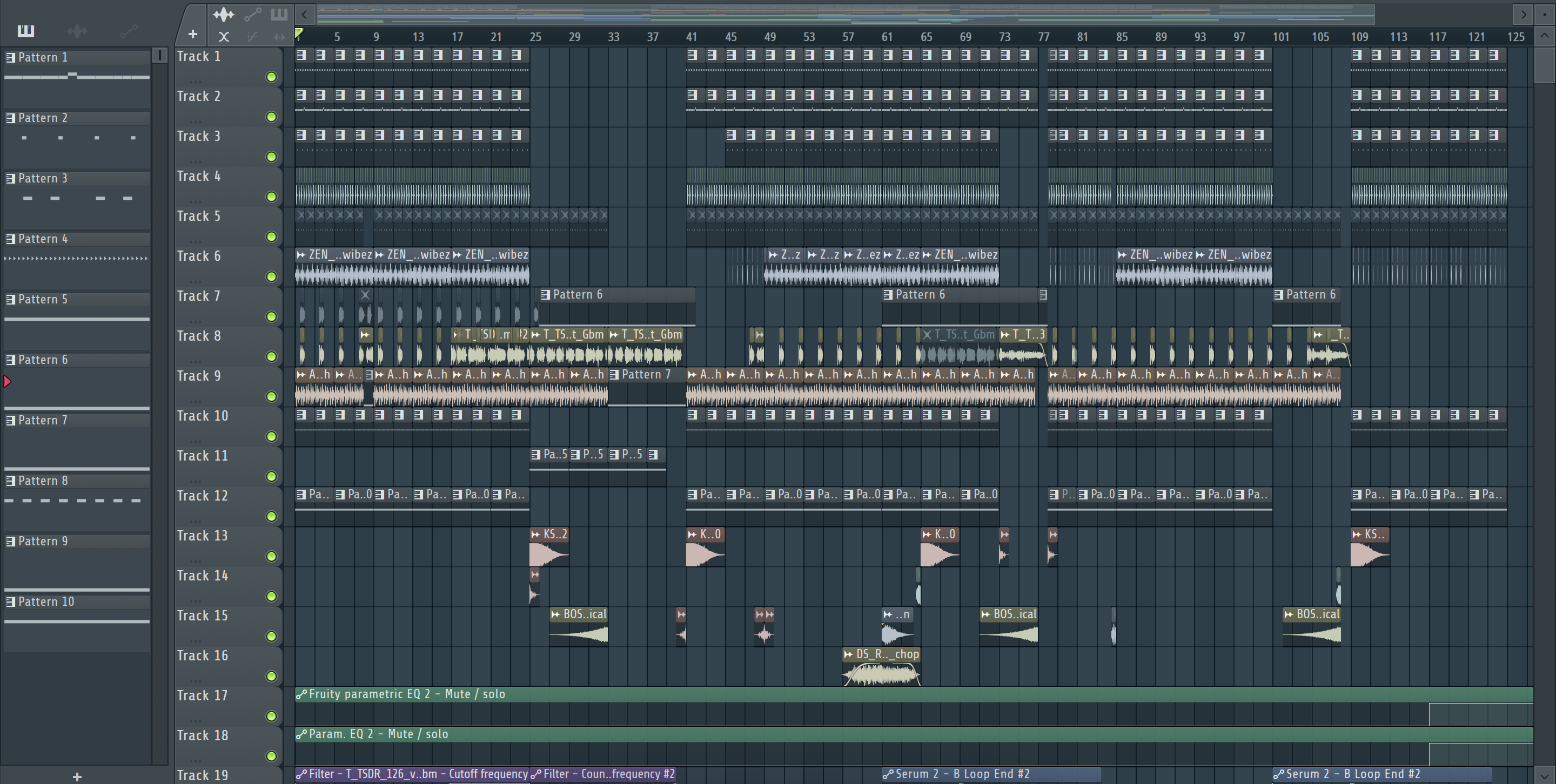Jump to bar 109 on the timeline ruler
The image size is (1556, 784).
[1359, 37]
